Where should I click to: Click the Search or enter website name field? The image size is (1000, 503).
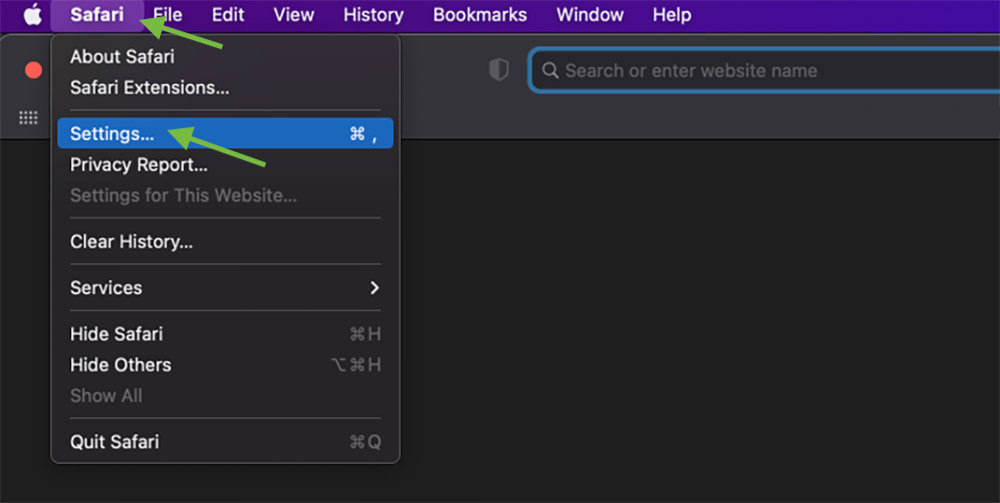click(x=765, y=70)
